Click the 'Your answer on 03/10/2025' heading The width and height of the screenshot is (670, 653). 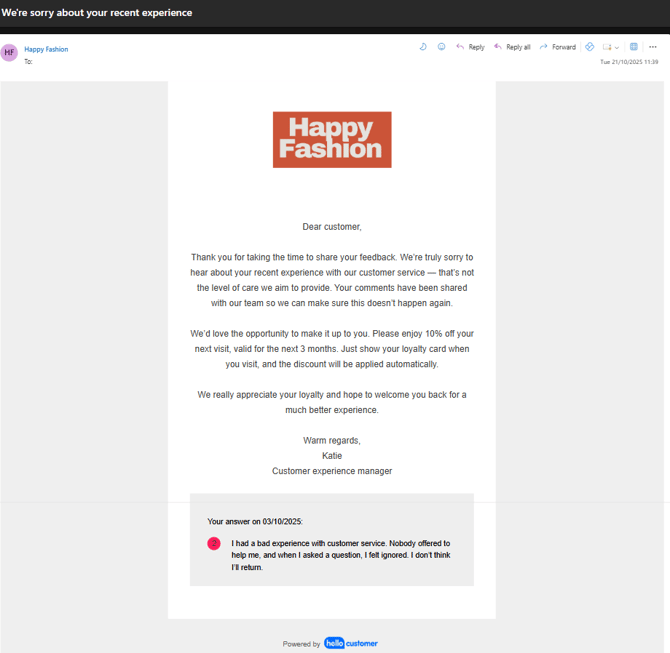point(255,521)
